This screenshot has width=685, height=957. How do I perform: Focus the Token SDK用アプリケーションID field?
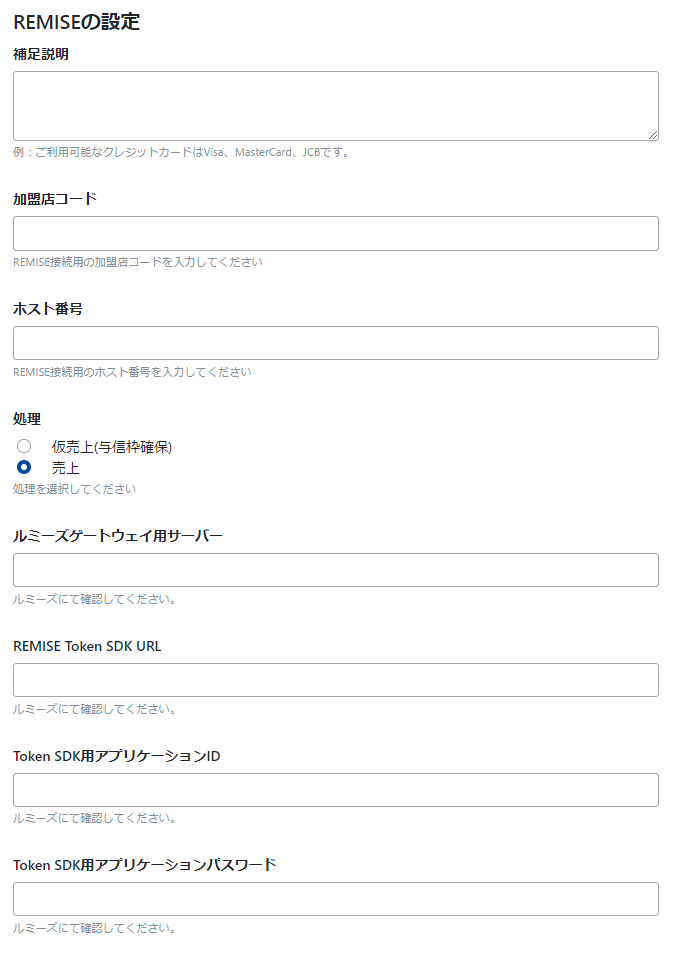click(335, 789)
